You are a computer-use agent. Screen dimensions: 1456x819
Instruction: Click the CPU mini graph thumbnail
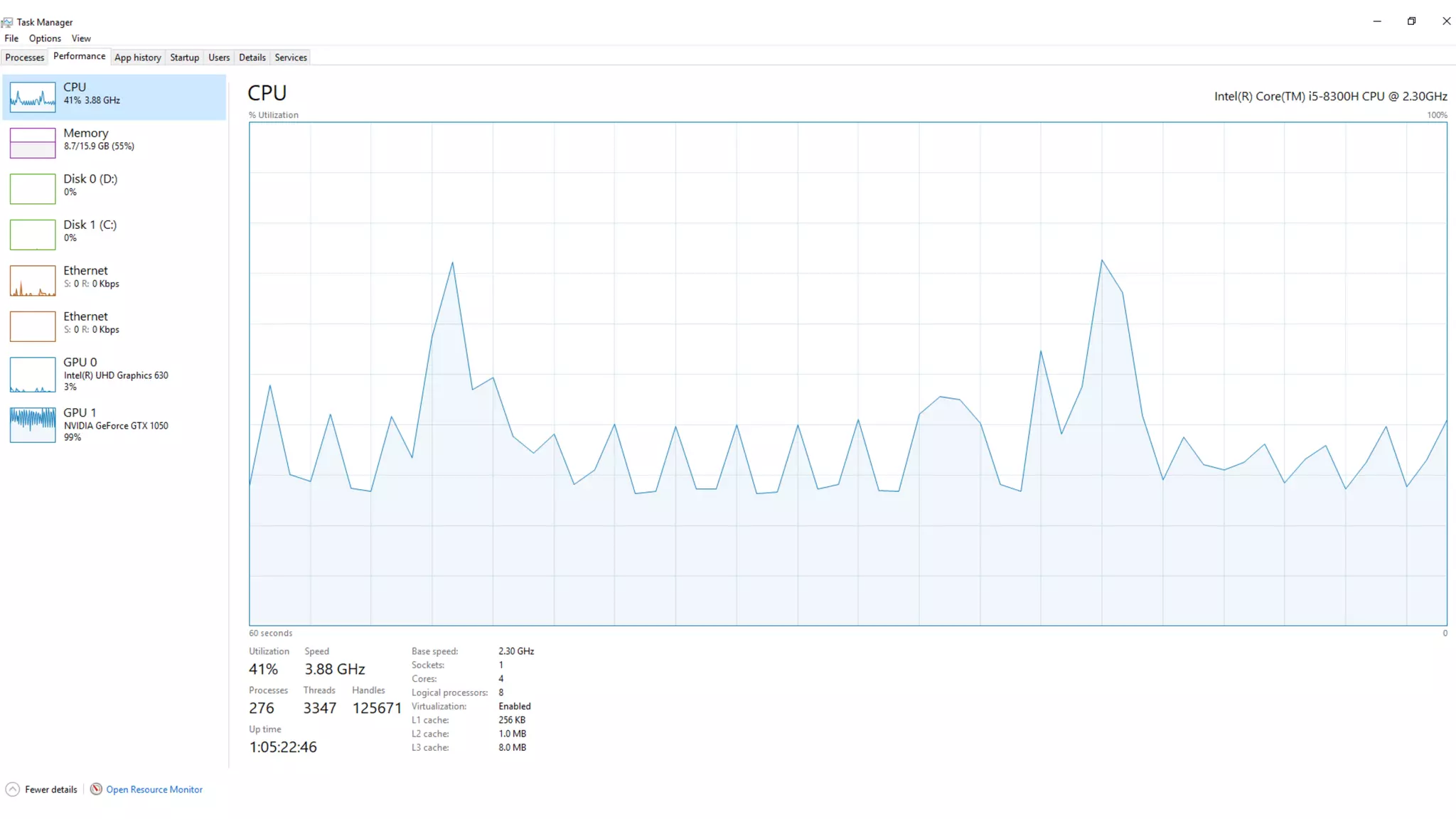coord(33,97)
